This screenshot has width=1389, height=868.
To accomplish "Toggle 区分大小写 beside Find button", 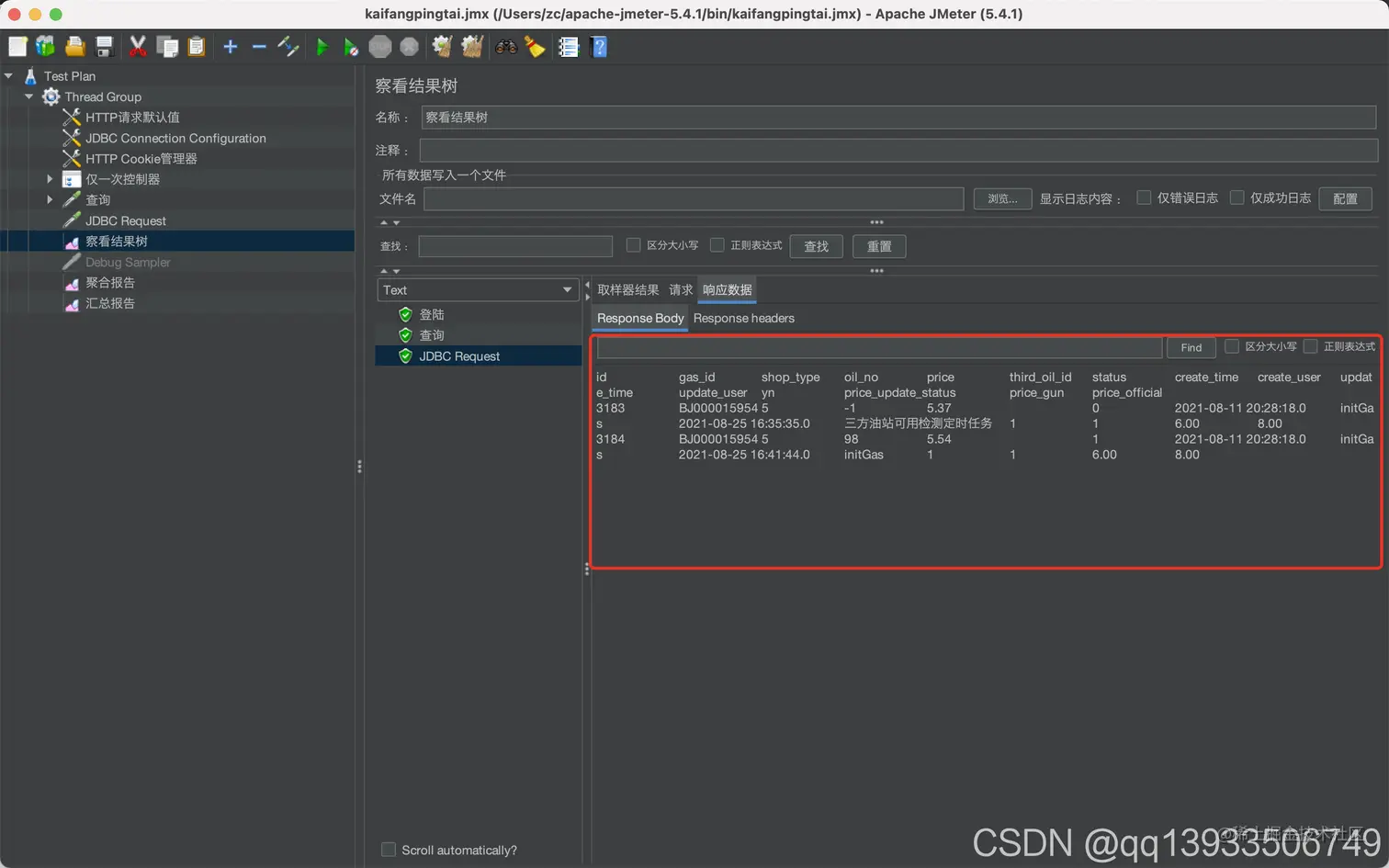I will click(x=1232, y=346).
